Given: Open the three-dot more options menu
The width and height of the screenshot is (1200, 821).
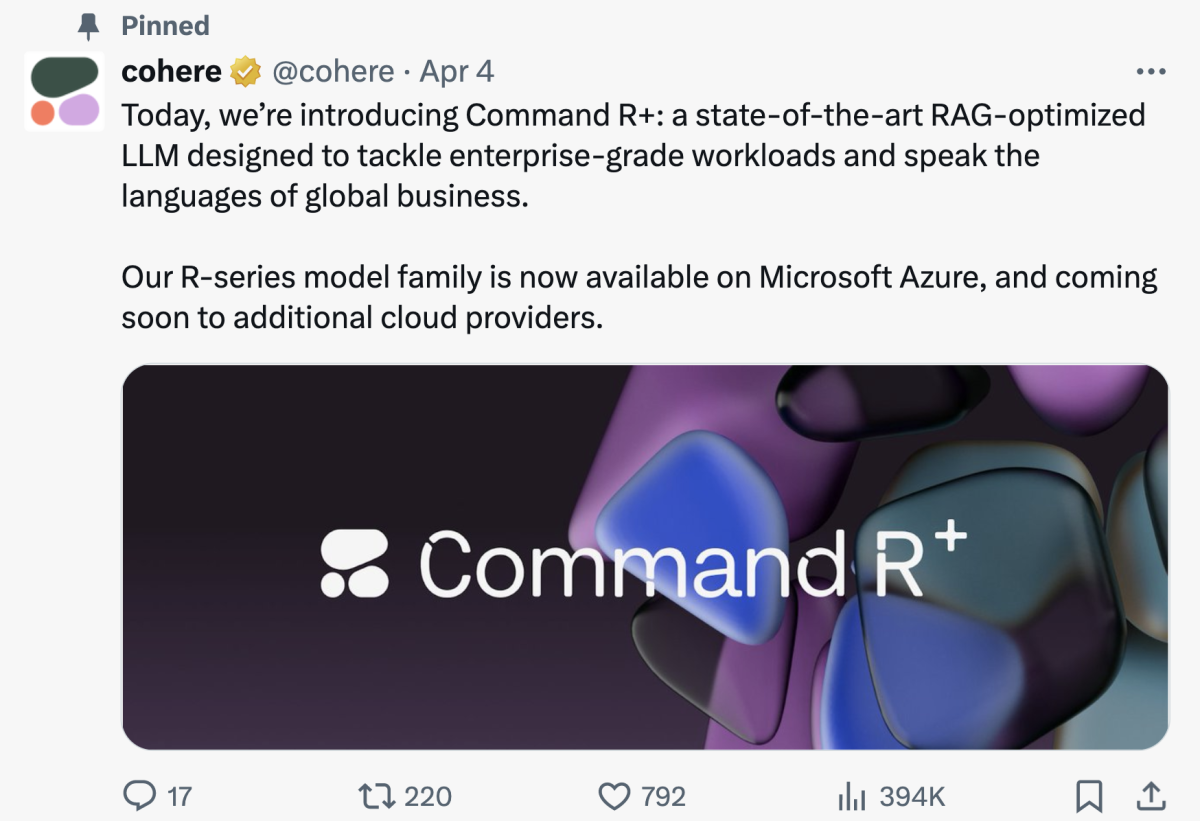Looking at the screenshot, I should 1151,72.
